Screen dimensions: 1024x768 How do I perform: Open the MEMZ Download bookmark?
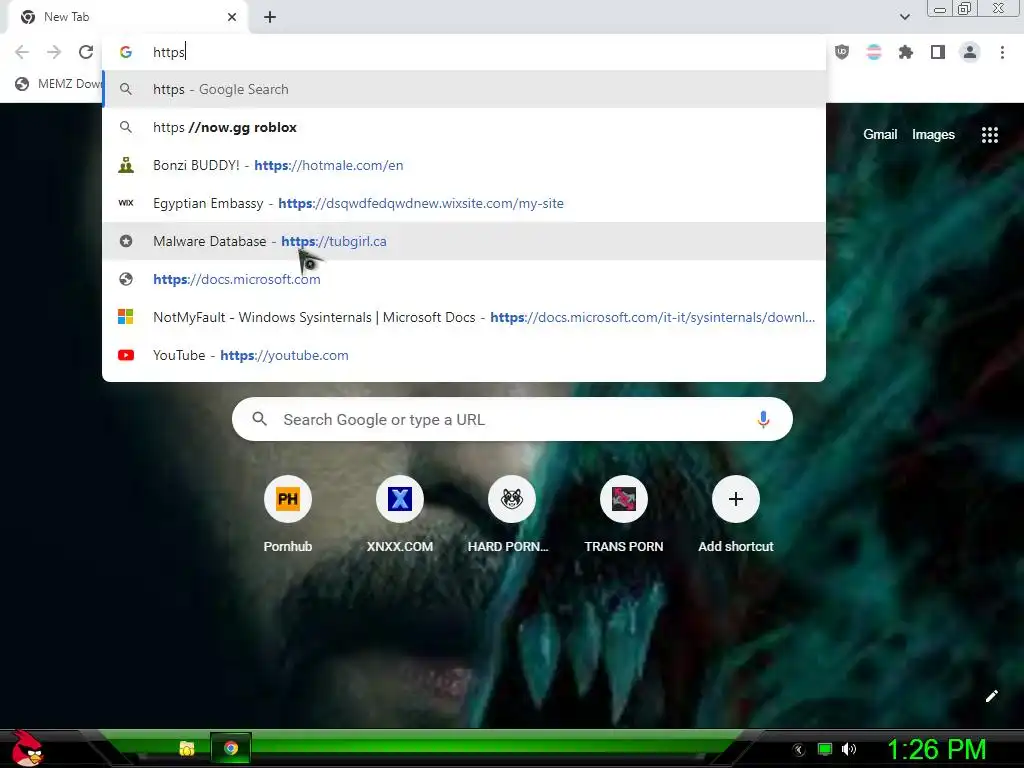tap(57, 84)
